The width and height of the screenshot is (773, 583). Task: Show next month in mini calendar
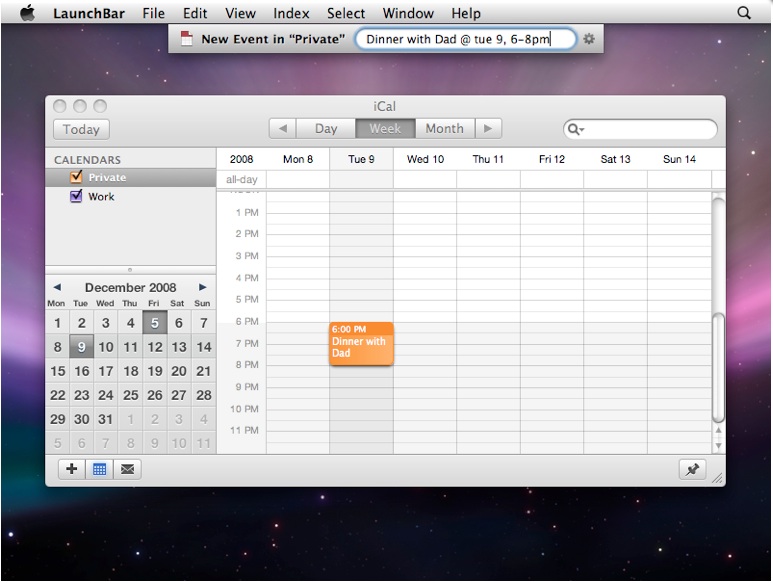coord(203,287)
